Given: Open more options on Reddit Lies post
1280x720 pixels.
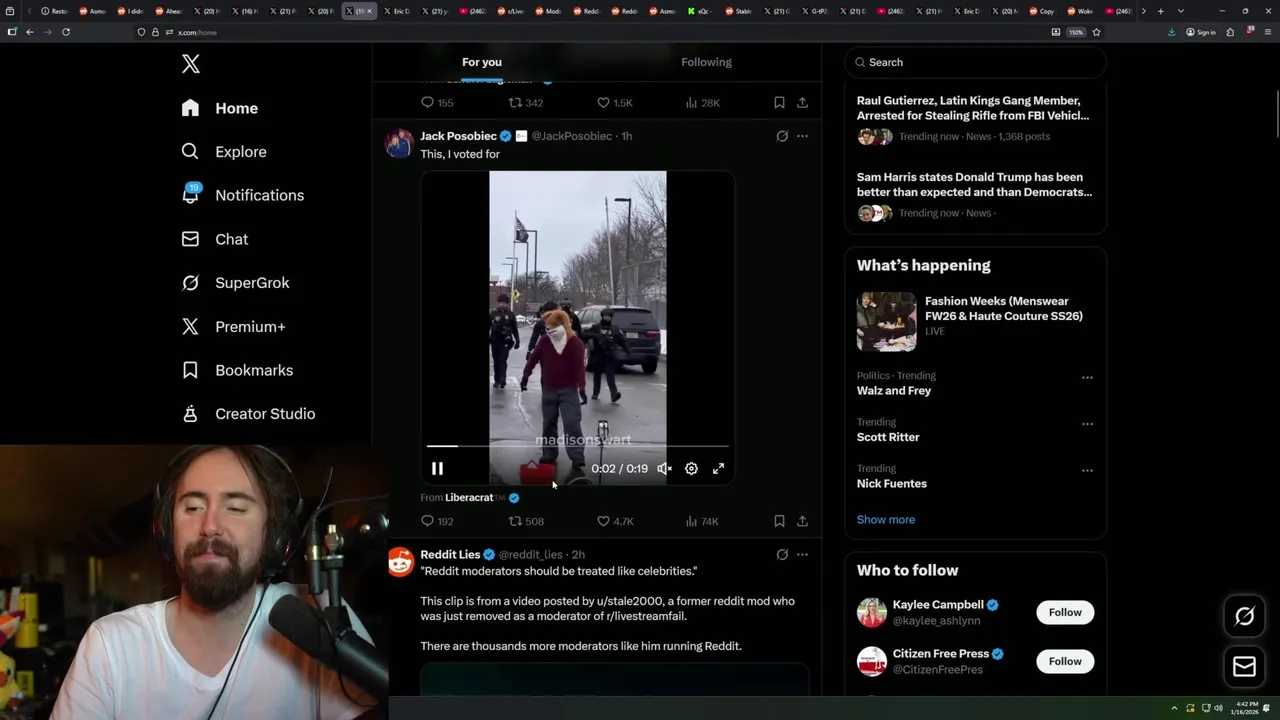Looking at the screenshot, I should (x=802, y=554).
